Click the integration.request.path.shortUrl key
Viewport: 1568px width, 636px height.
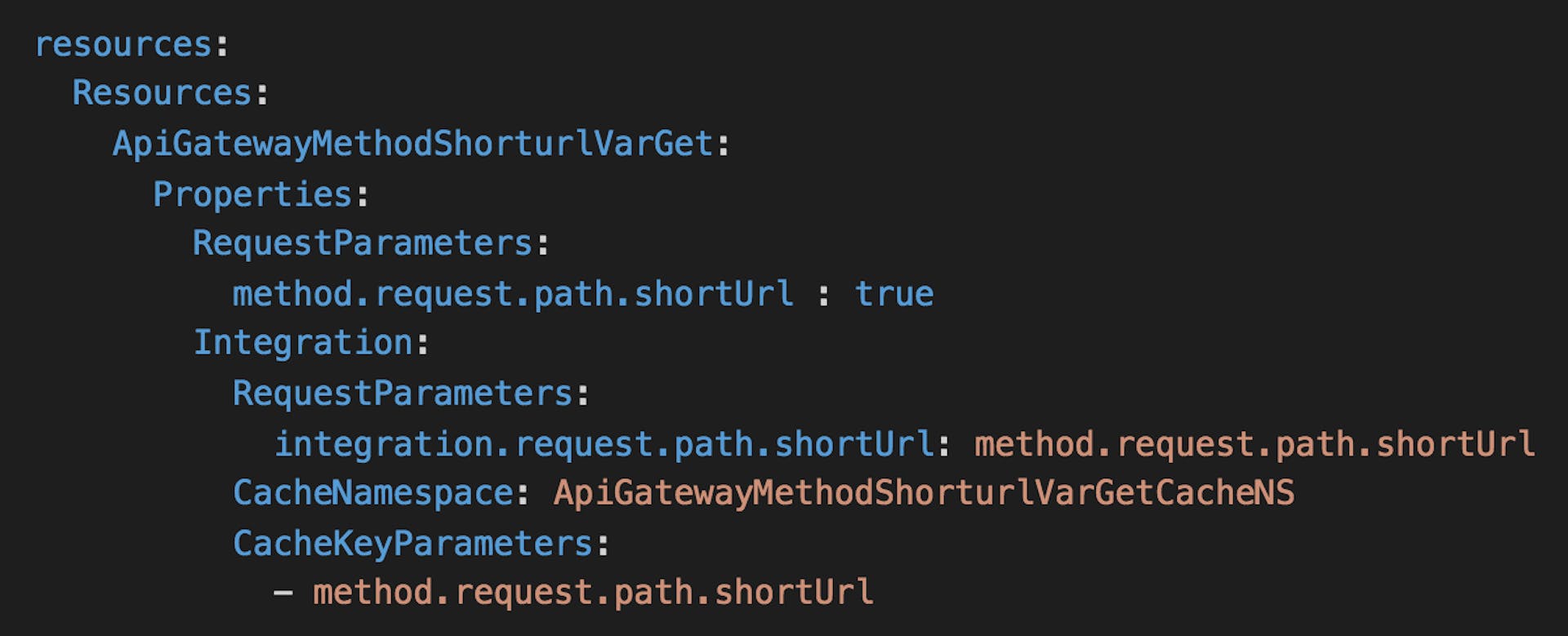604,444
